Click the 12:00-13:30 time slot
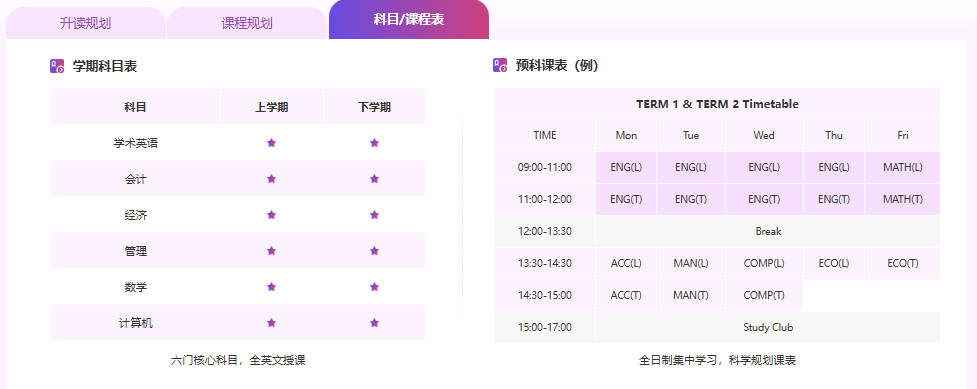 pos(545,231)
